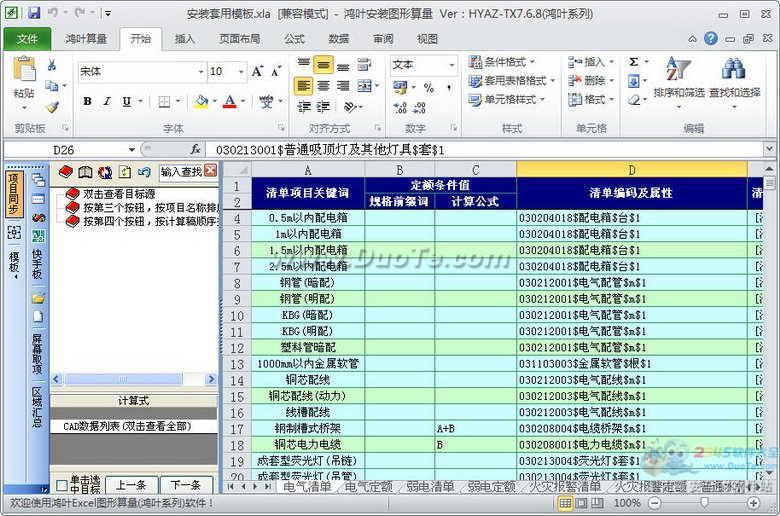This screenshot has height=516, width=780.
Task: Click the 下一条 button
Action: pyautogui.click(x=186, y=485)
